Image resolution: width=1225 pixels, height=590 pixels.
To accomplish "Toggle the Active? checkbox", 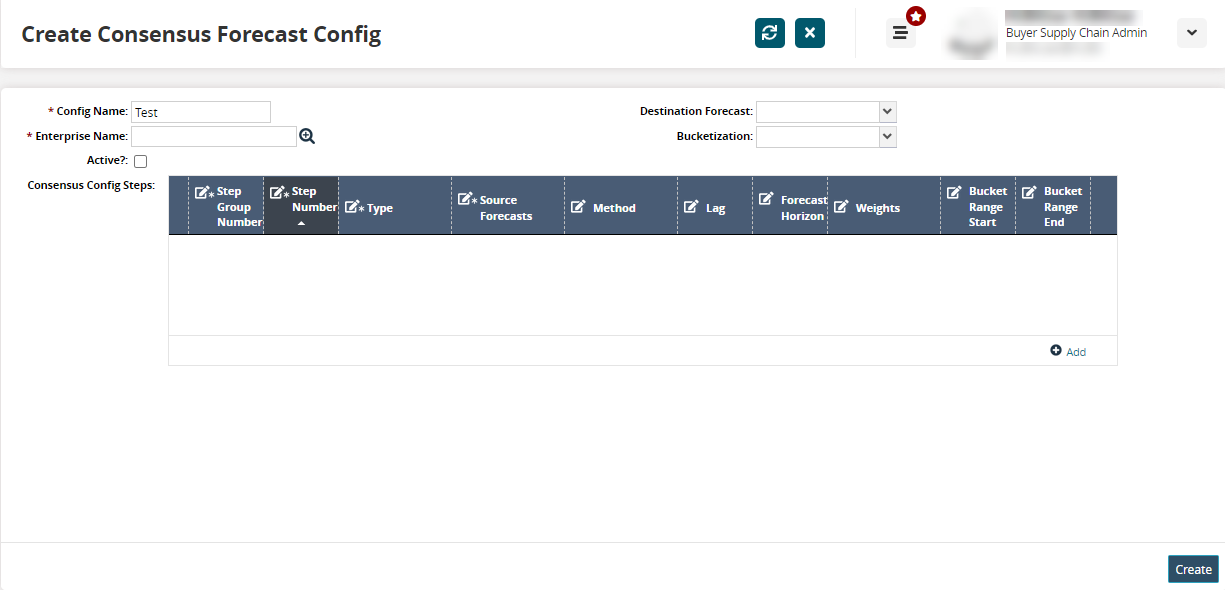I will pyautogui.click(x=141, y=161).
